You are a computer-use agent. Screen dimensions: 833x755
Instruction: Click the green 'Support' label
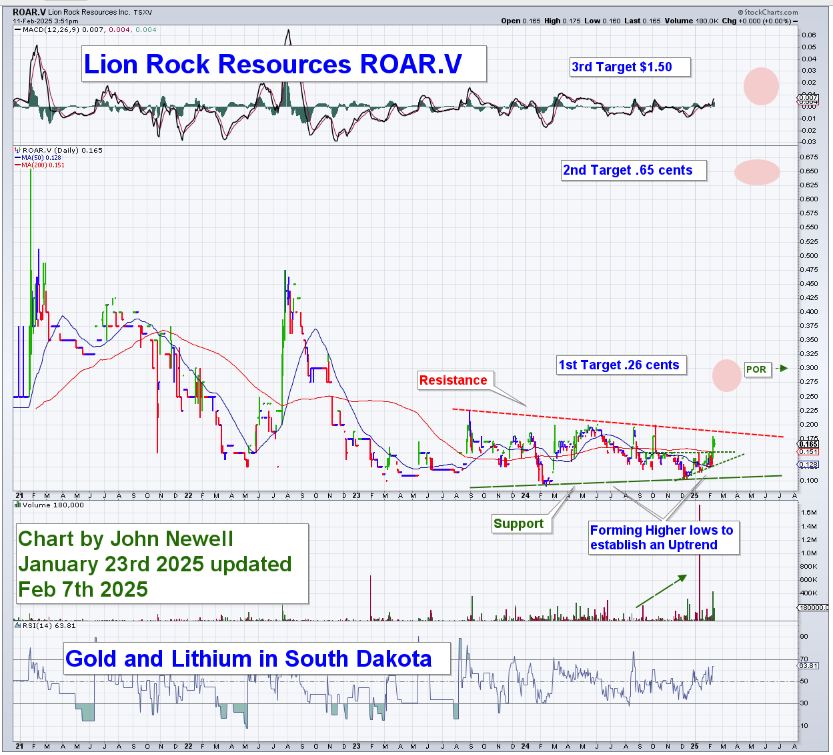tap(521, 524)
